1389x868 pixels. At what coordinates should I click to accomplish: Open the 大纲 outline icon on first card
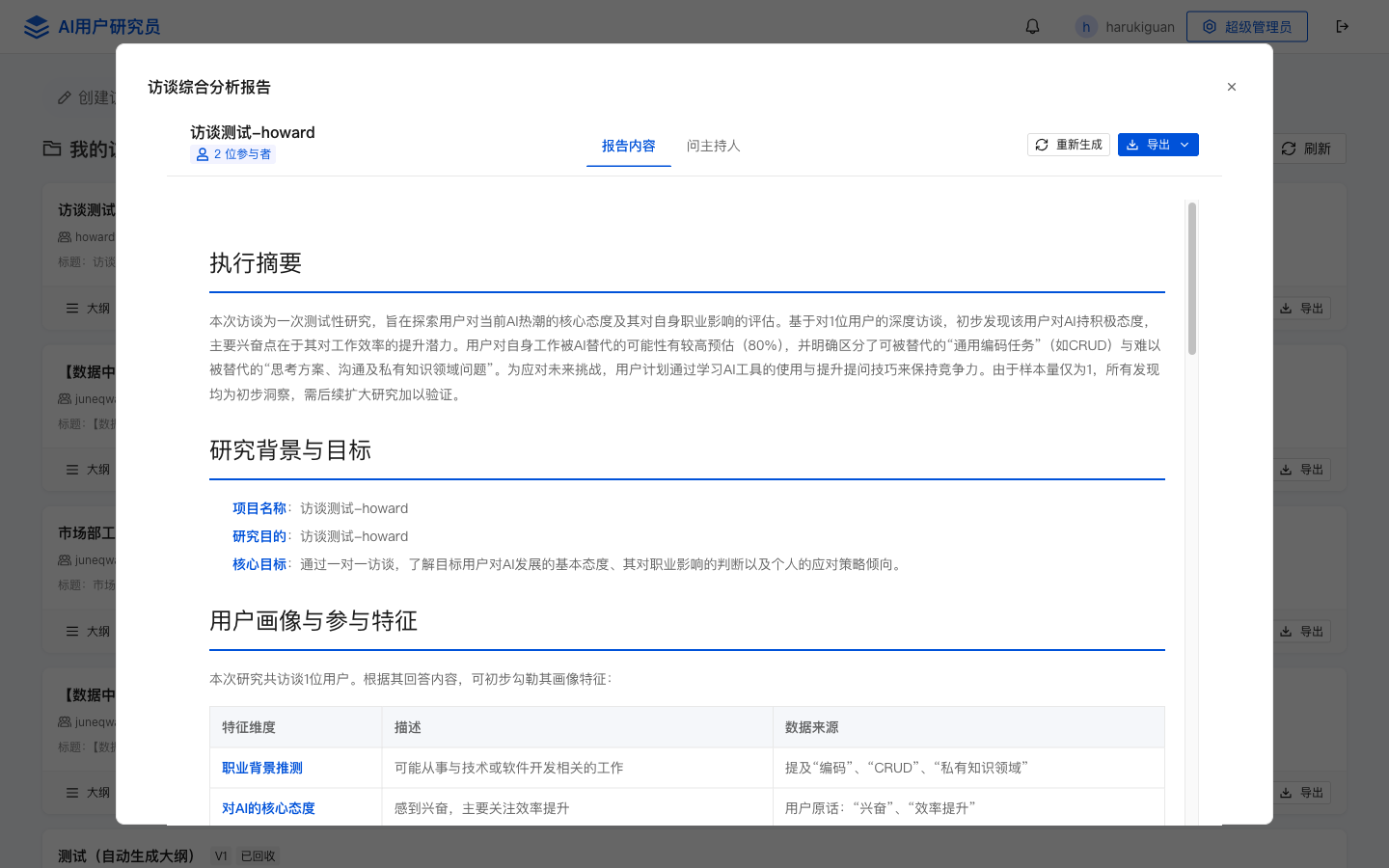click(x=73, y=308)
